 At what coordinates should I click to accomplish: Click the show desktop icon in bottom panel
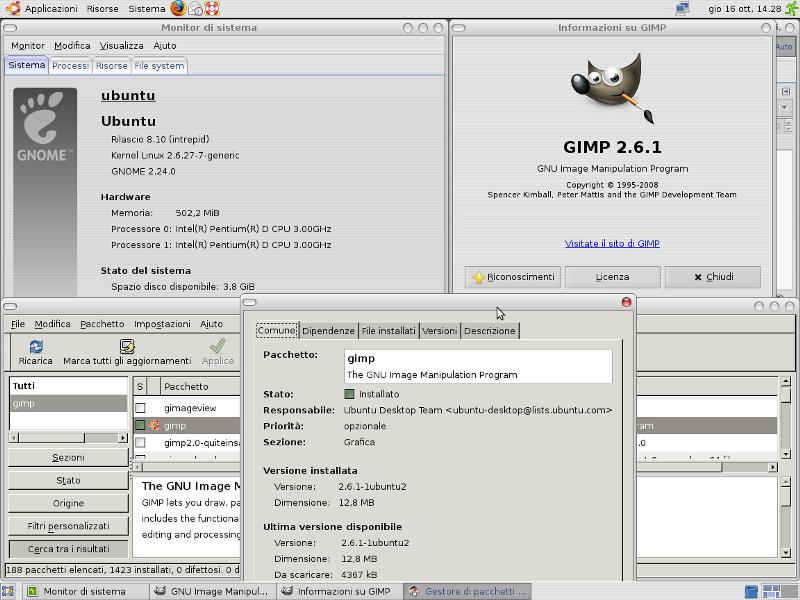tap(8, 591)
